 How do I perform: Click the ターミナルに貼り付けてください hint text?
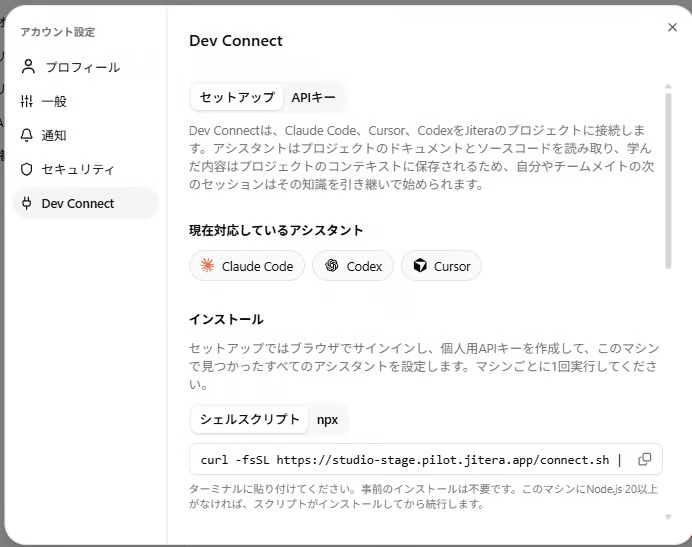point(423,496)
